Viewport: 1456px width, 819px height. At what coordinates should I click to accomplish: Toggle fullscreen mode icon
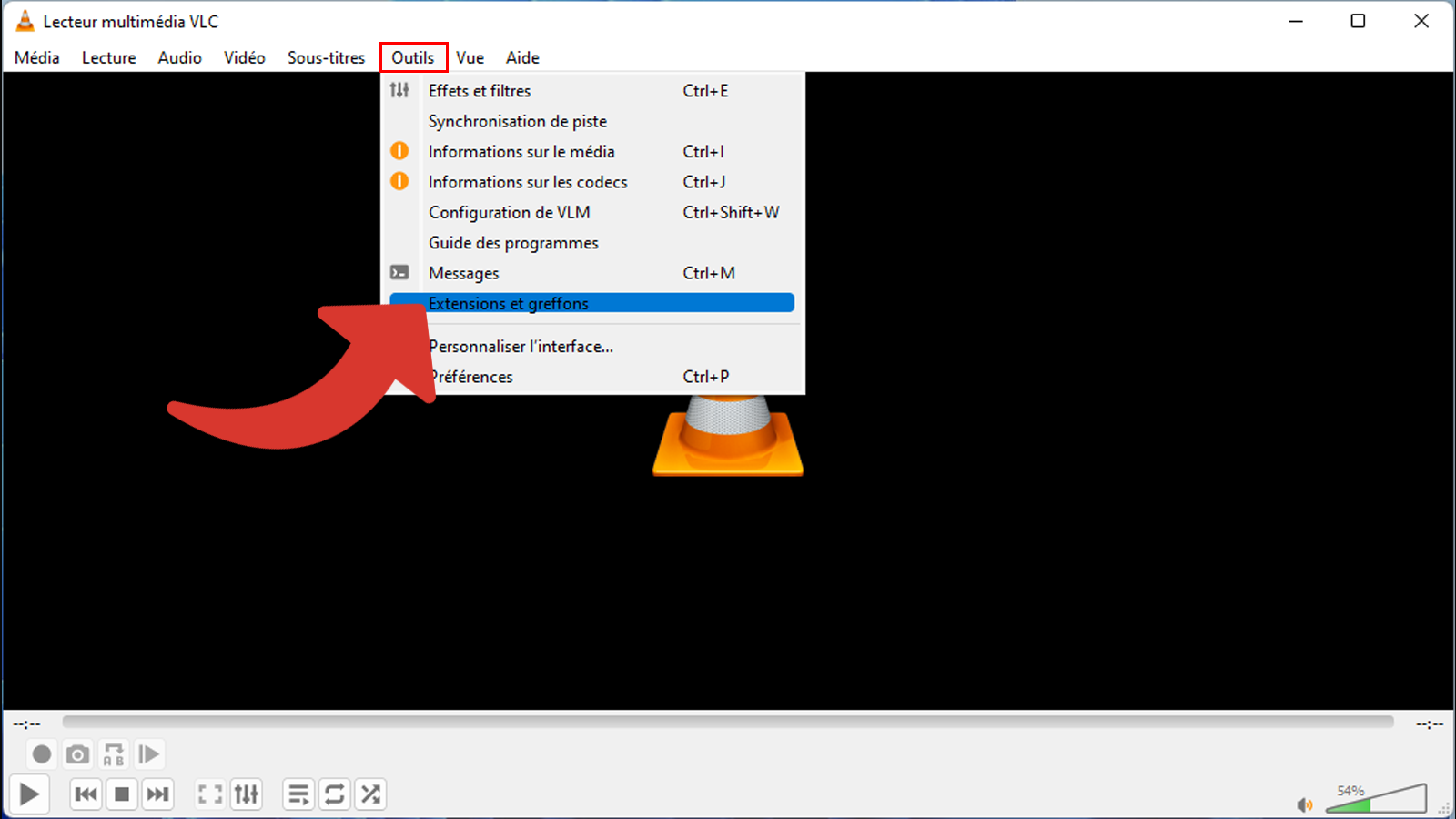point(210,794)
